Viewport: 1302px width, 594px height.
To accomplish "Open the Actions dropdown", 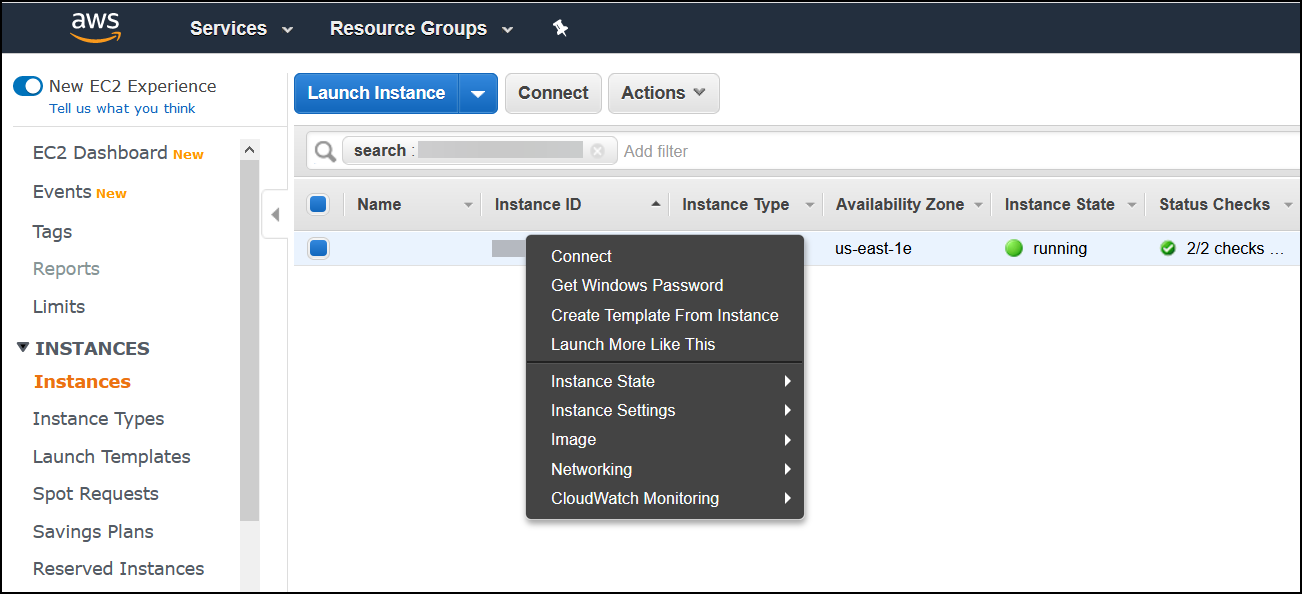I will click(x=663, y=92).
